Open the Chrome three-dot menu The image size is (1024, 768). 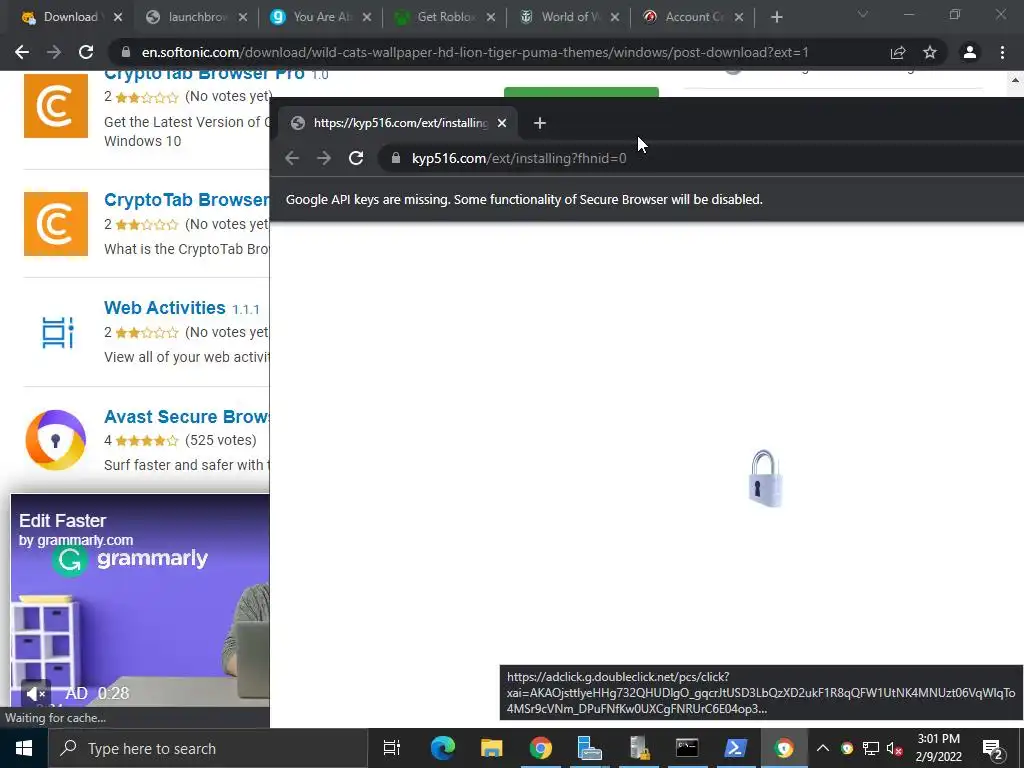(x=1002, y=52)
